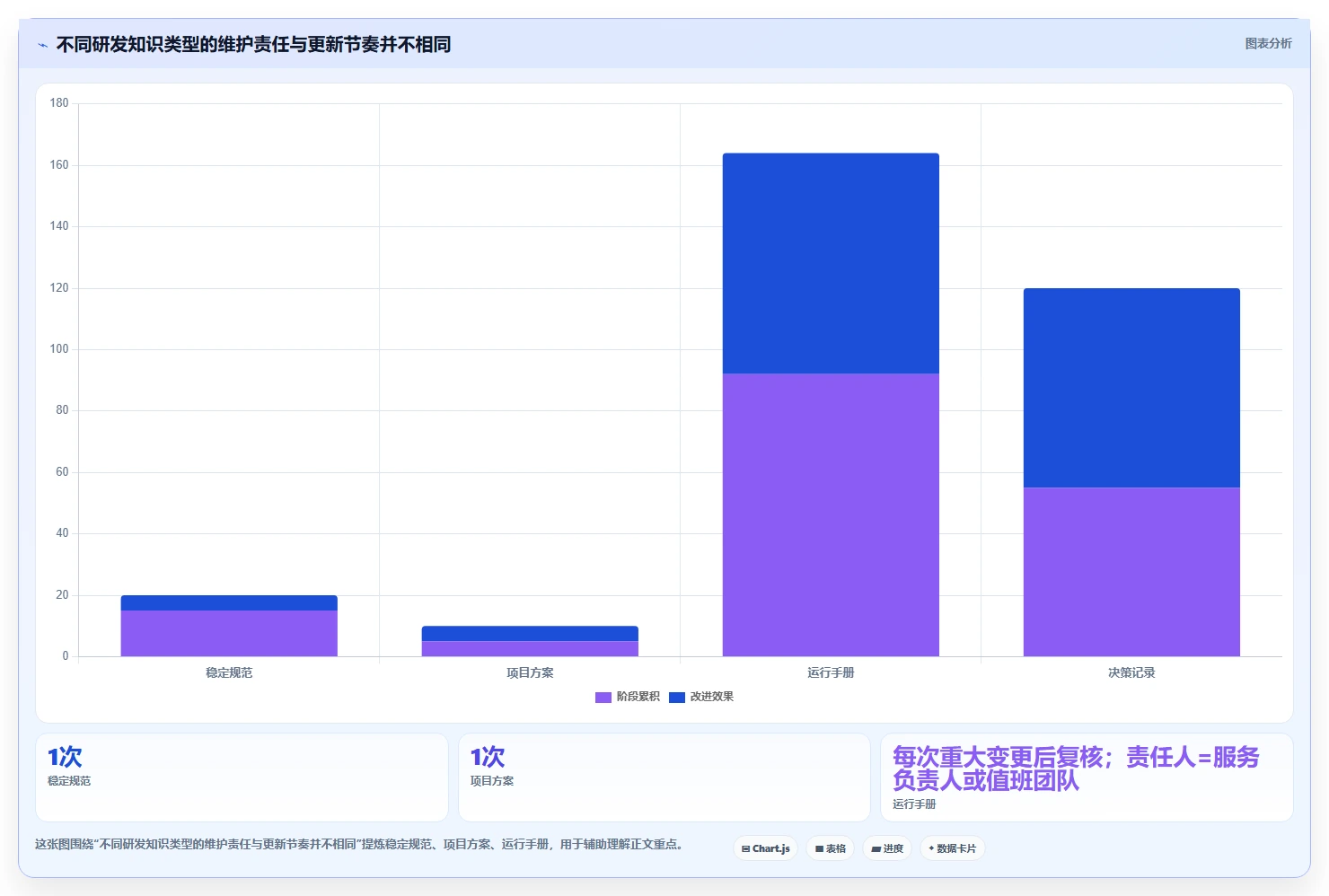Click the 图表分析 label at top right

click(x=1268, y=44)
